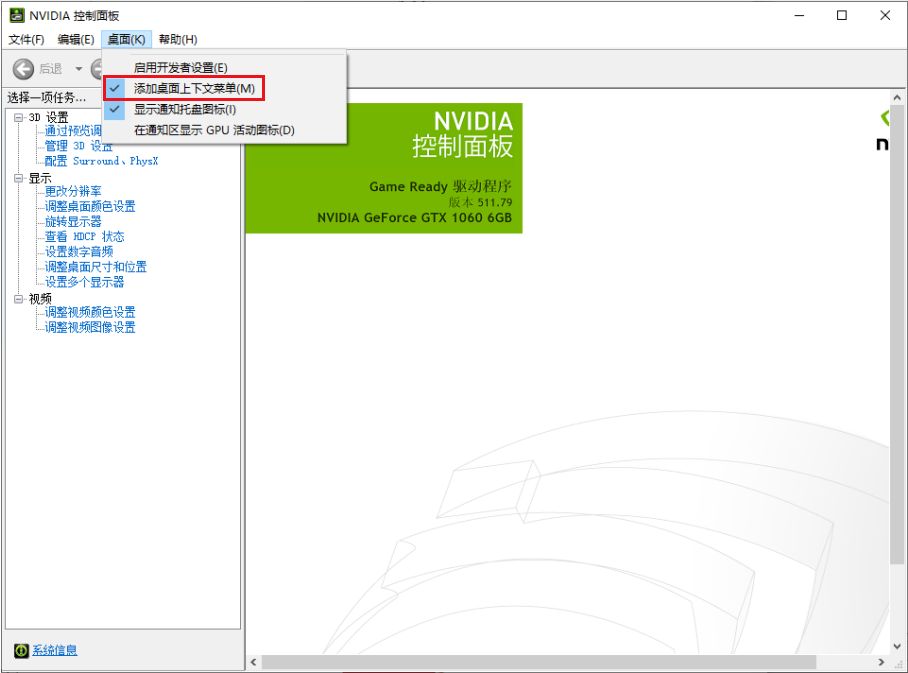Click the green Back arrow icon
This screenshot has width=908, height=673.
click(23, 69)
